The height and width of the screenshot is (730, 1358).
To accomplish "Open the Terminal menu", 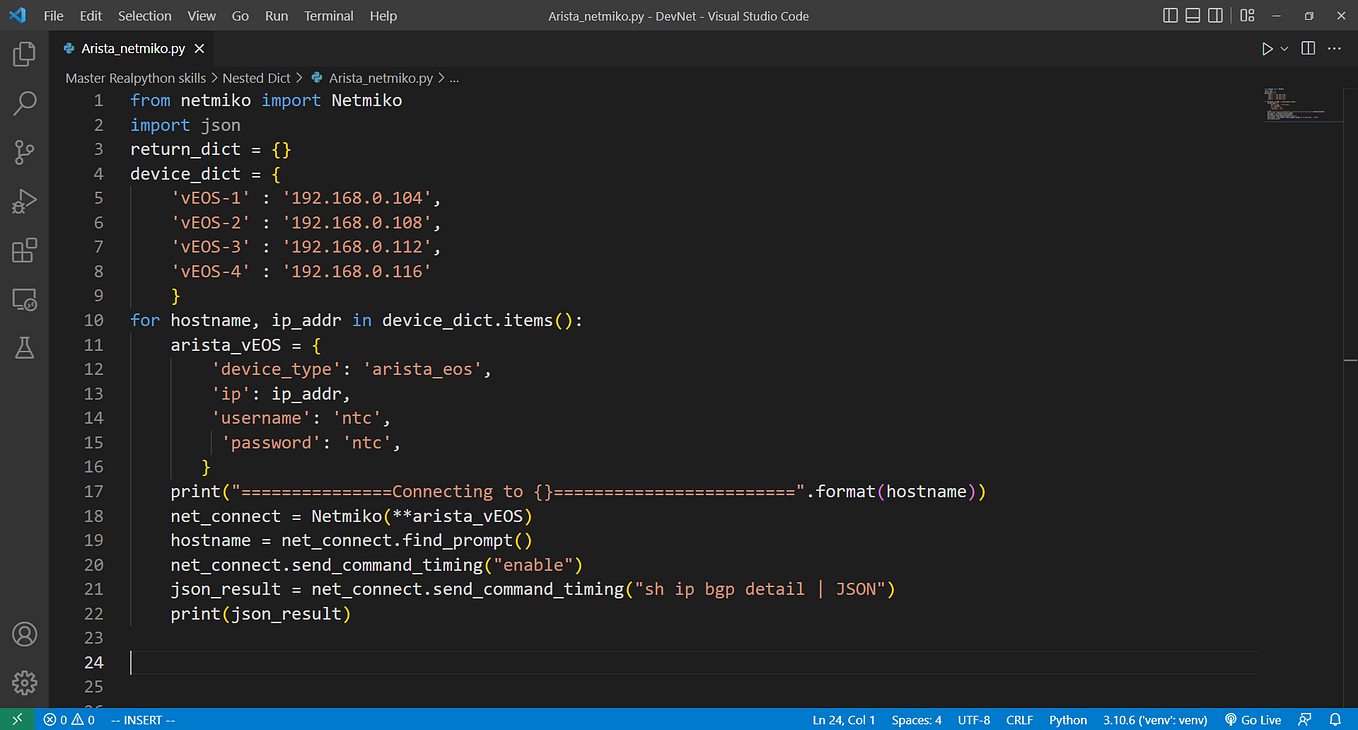I will pyautogui.click(x=328, y=15).
